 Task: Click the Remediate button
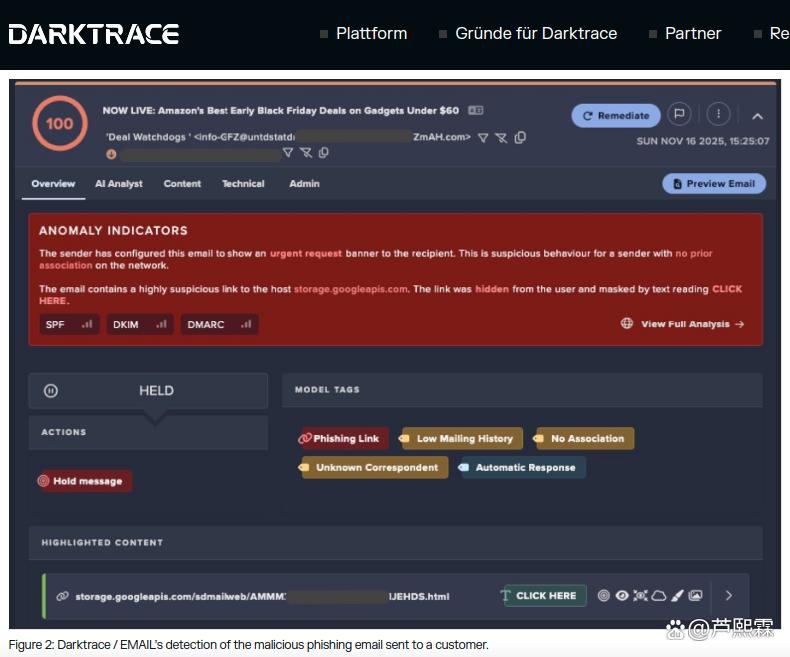[616, 115]
